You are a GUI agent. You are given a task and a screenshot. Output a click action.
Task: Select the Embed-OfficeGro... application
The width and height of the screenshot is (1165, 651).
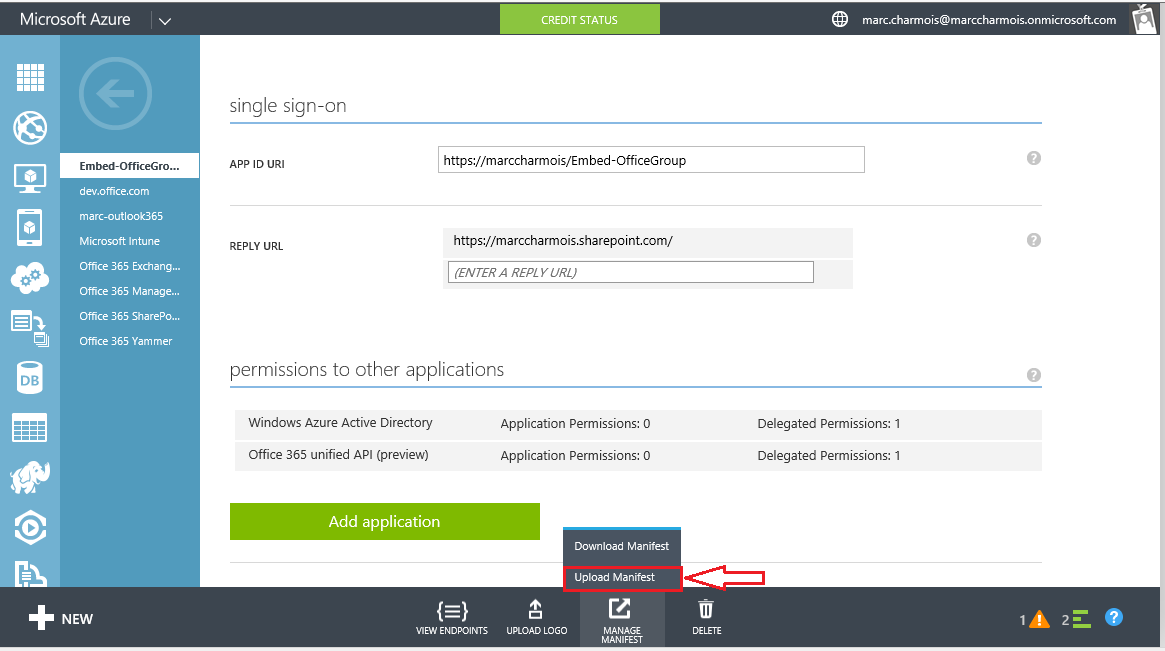pos(129,166)
